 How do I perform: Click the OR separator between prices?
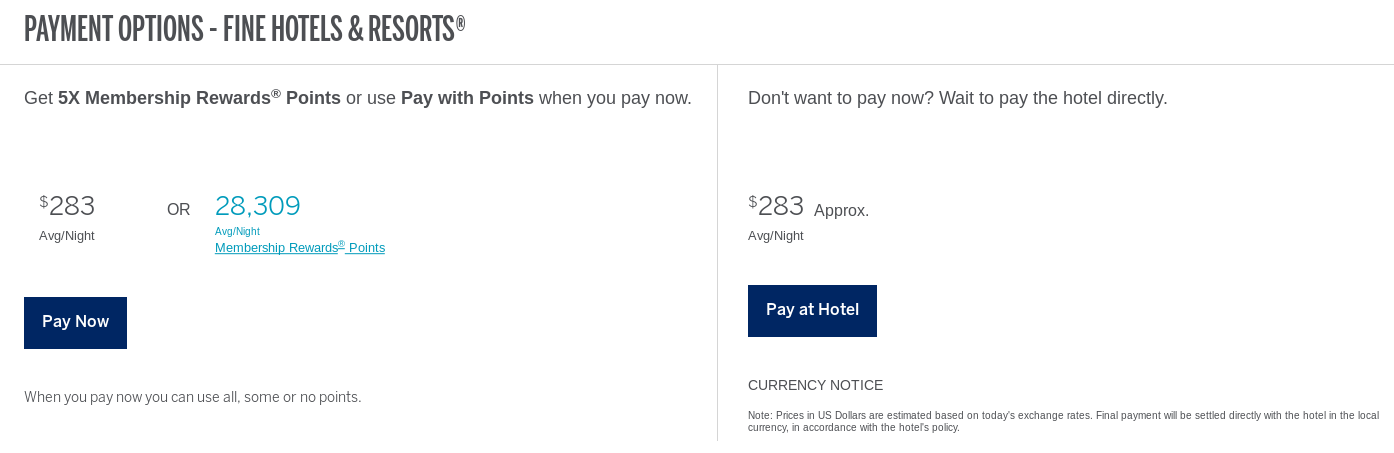pyautogui.click(x=178, y=210)
